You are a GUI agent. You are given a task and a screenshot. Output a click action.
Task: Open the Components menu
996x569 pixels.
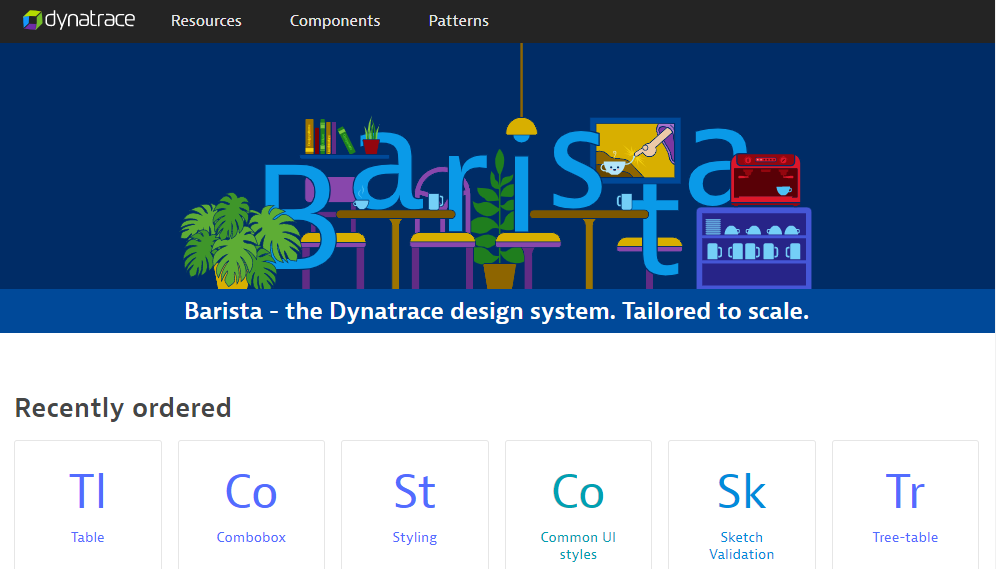coord(335,21)
